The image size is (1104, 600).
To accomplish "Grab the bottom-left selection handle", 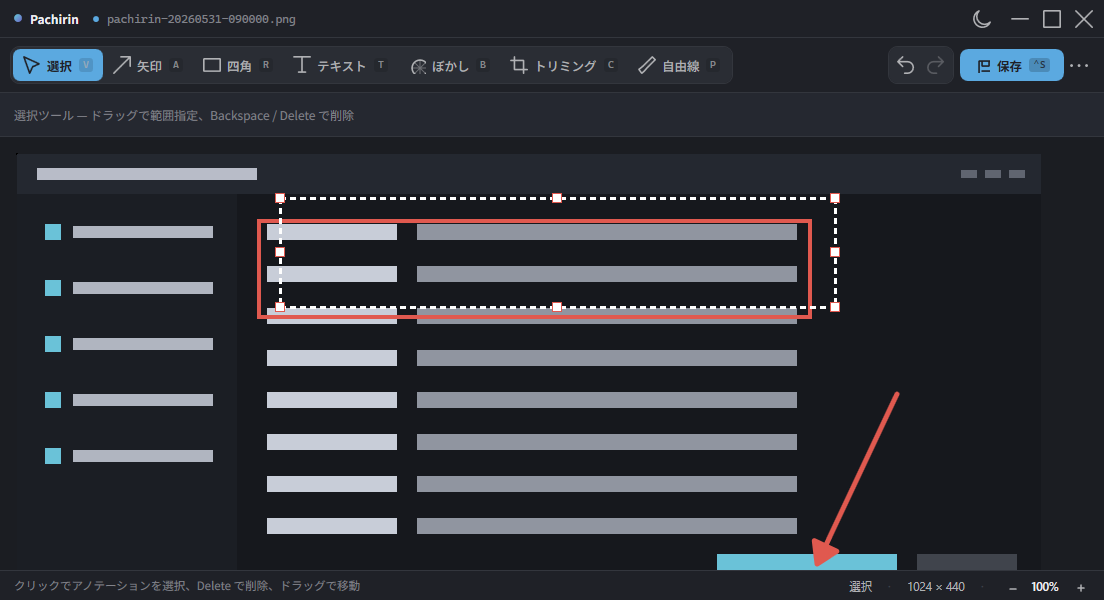I will [x=280, y=306].
